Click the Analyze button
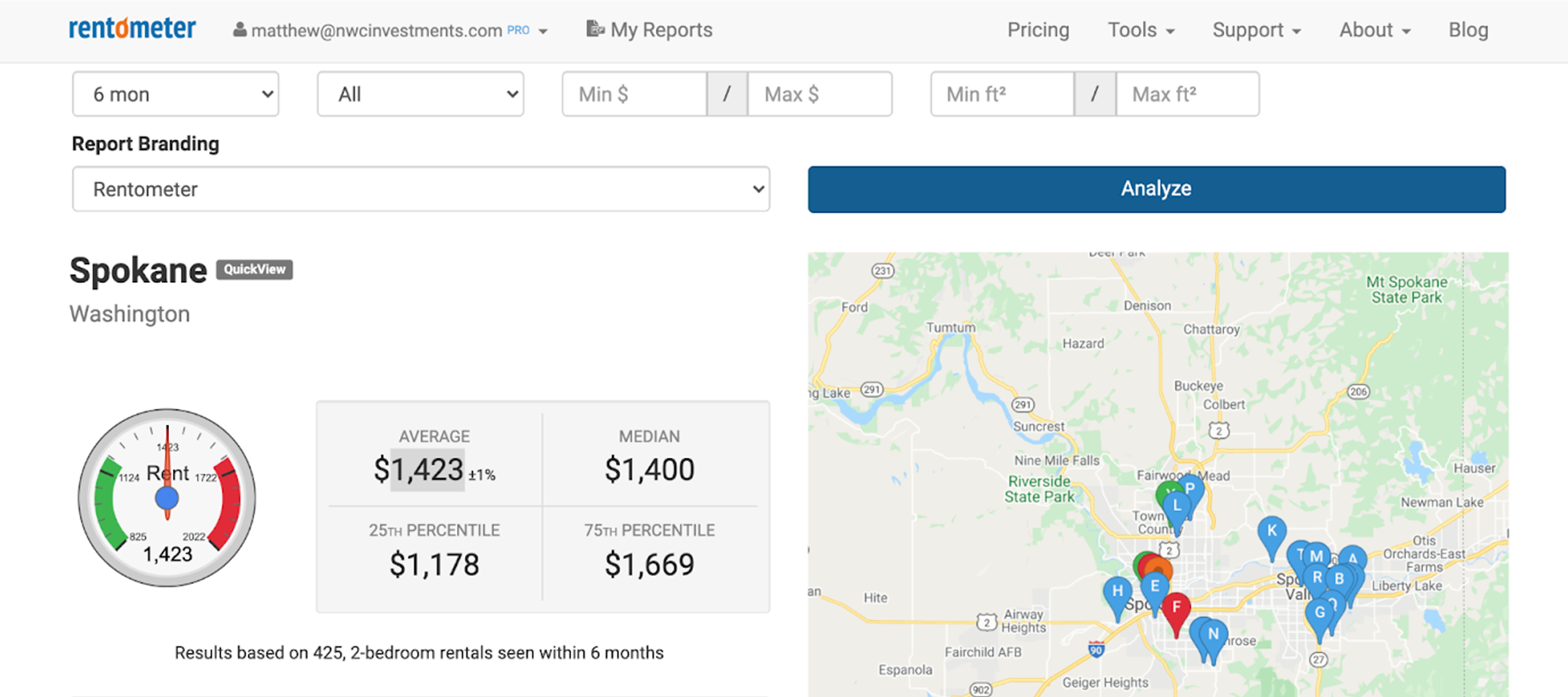The image size is (1568, 697). (1156, 189)
